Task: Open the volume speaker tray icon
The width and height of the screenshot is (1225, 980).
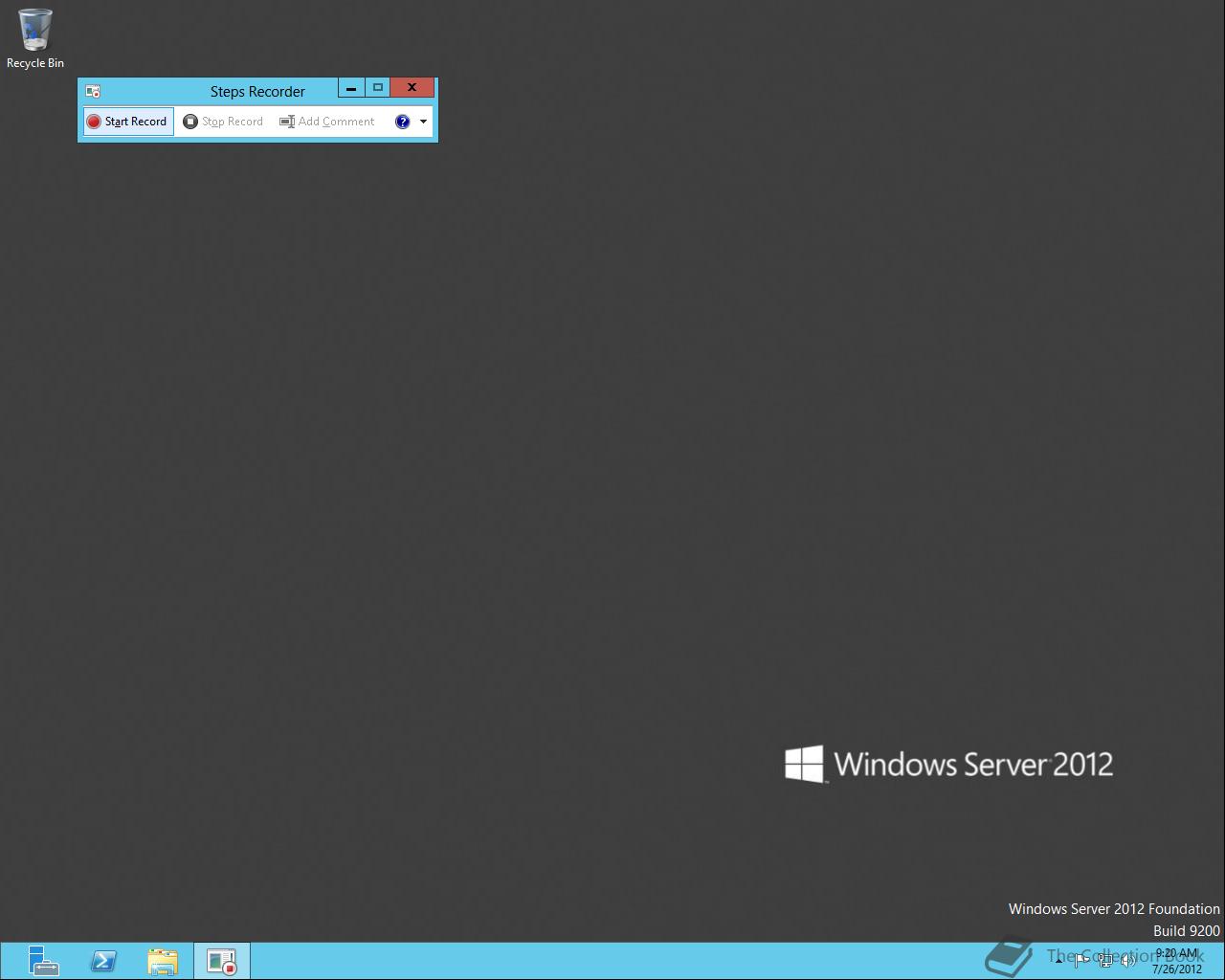Action: (x=1128, y=961)
